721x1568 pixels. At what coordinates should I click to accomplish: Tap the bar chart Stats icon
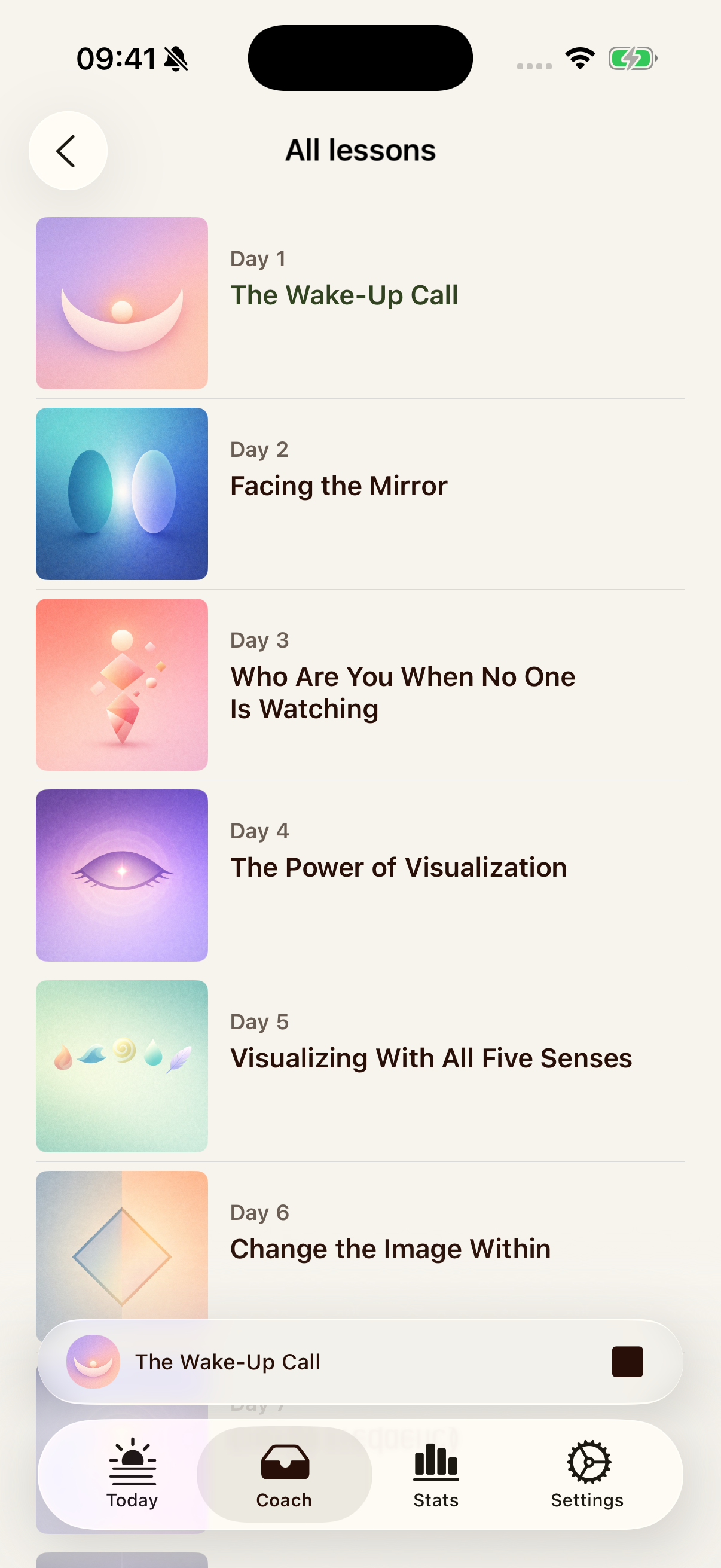pos(436,1461)
